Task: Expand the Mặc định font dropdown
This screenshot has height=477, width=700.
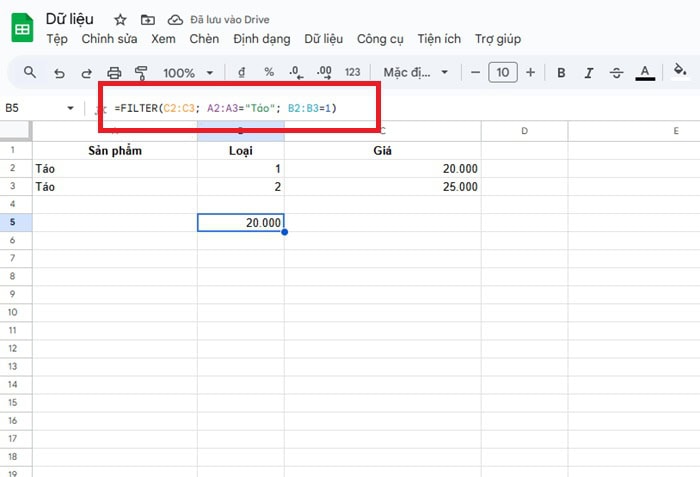Action: tap(413, 72)
